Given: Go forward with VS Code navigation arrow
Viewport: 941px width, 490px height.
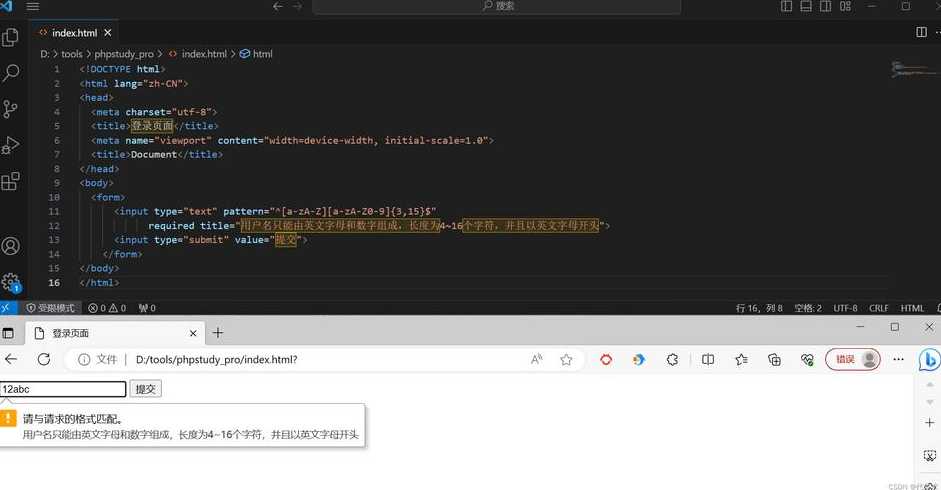Looking at the screenshot, I should pyautogui.click(x=298, y=6).
